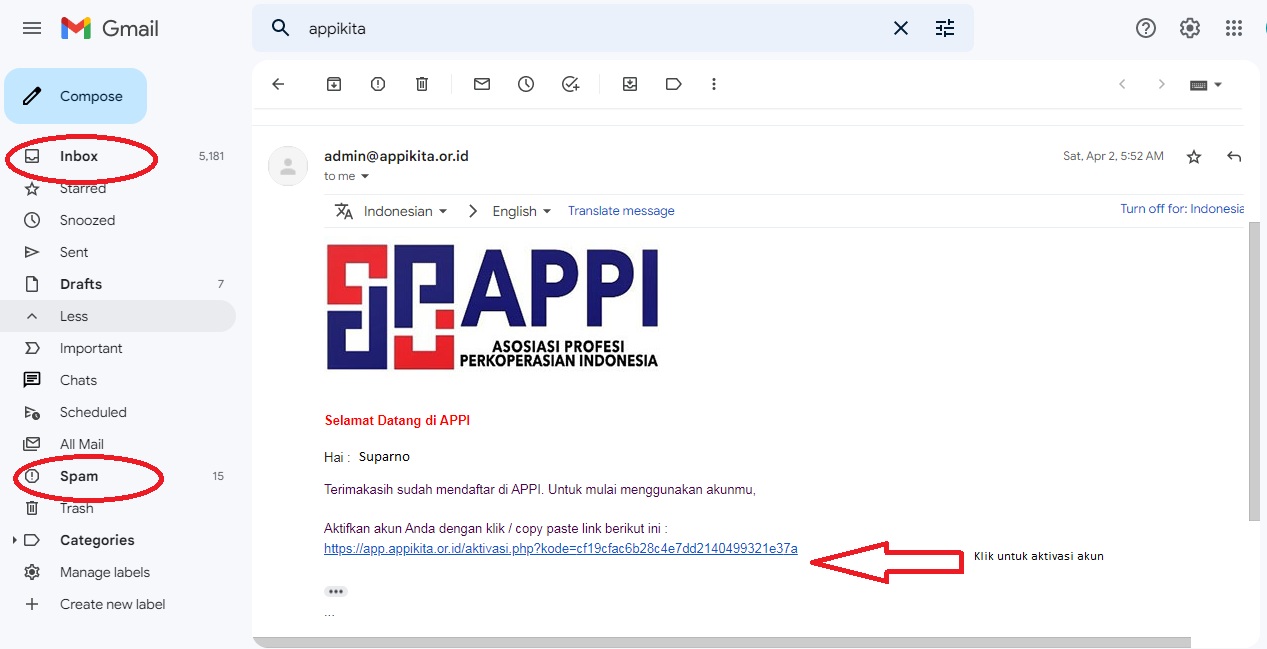Show trimmed content ellipsis button
Viewport: 1267px width, 649px height.
pyautogui.click(x=336, y=591)
